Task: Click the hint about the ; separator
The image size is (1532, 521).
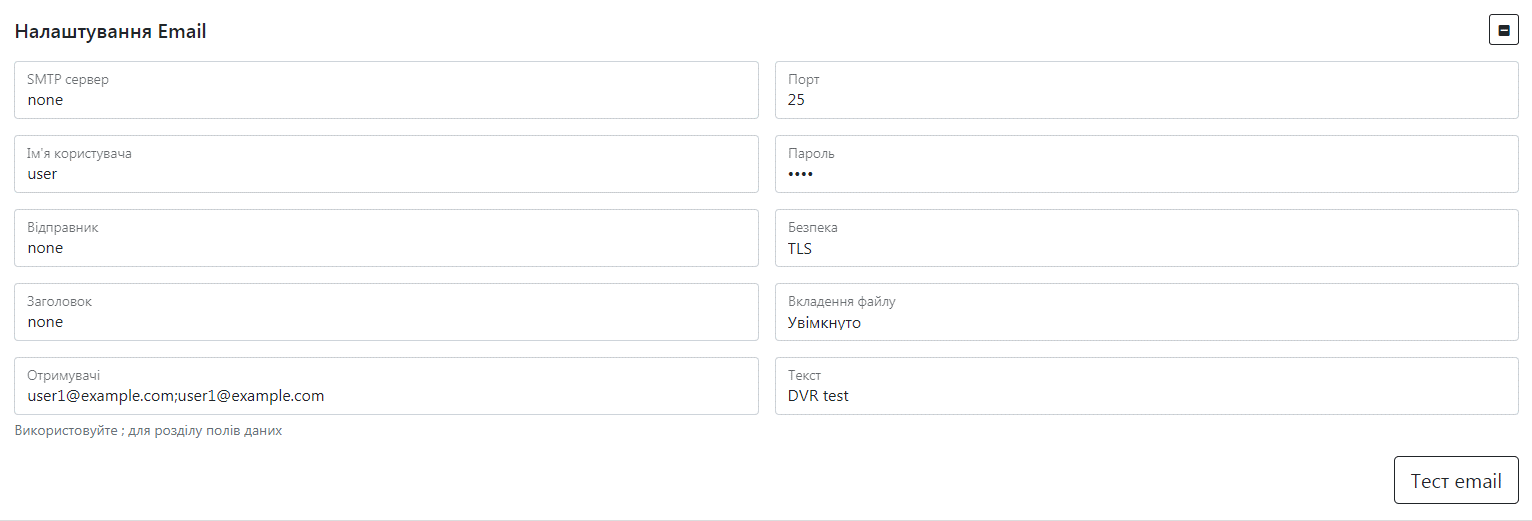Action: (x=148, y=431)
